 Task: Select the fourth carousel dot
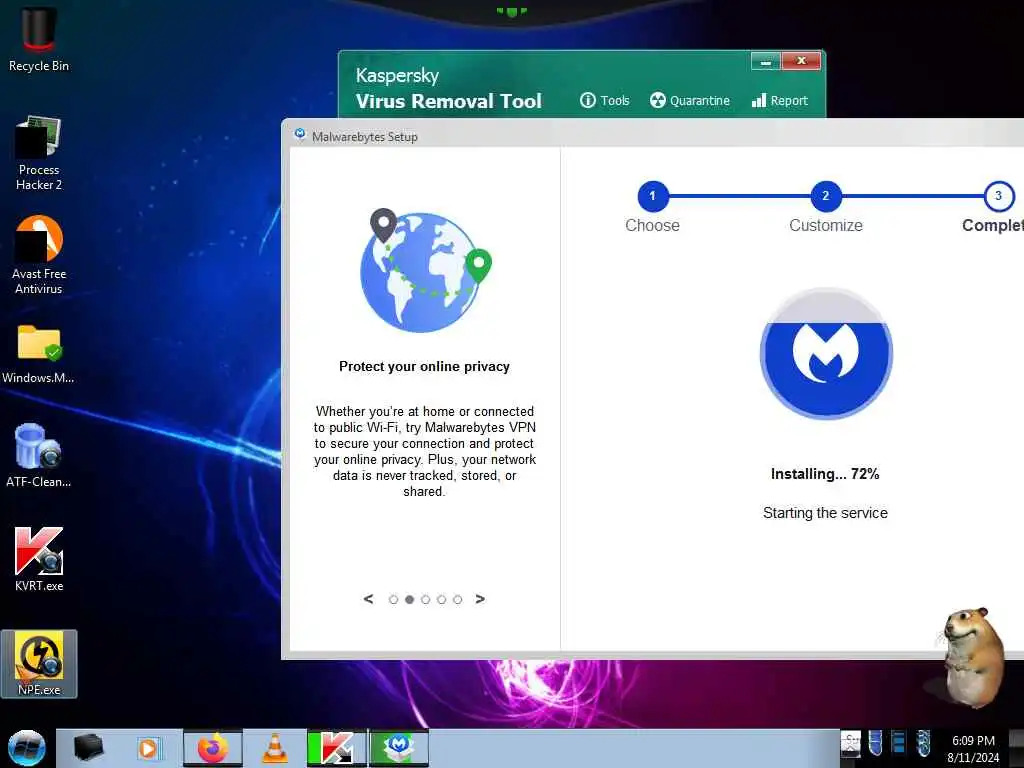click(441, 600)
